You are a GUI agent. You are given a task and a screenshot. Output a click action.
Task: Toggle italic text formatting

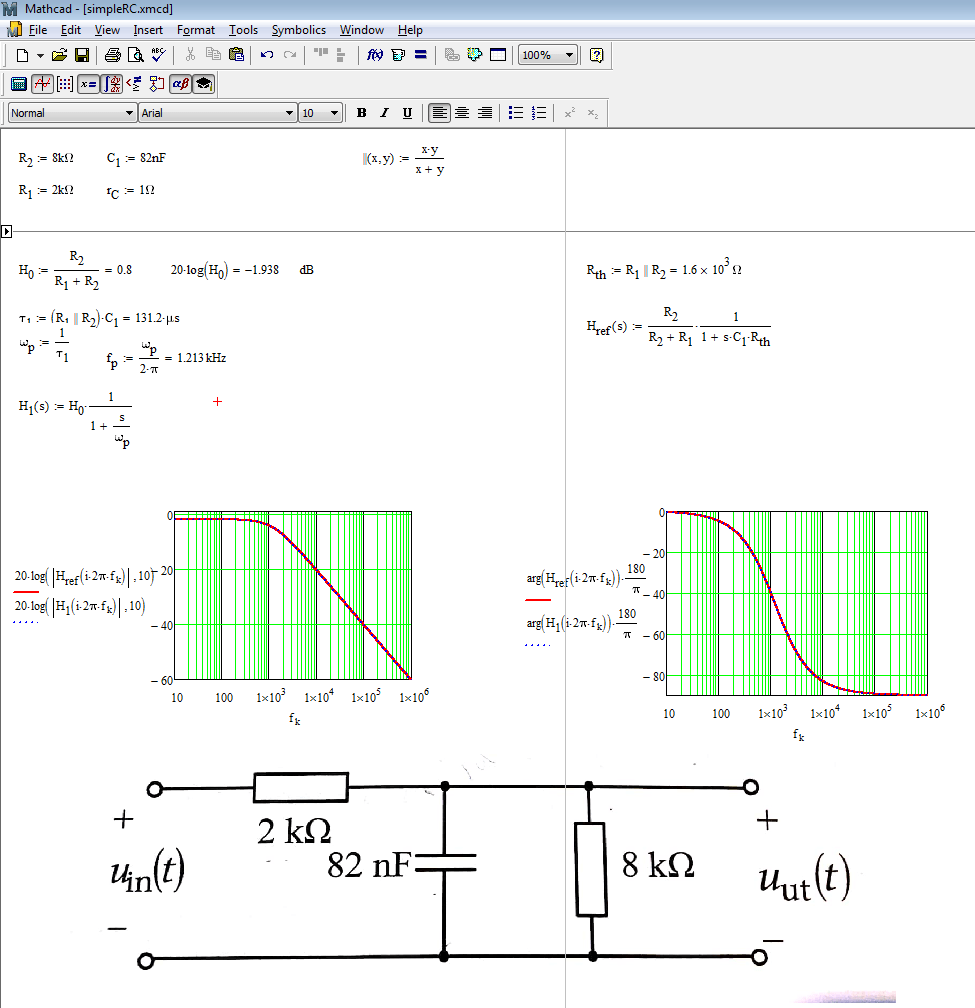coord(384,112)
